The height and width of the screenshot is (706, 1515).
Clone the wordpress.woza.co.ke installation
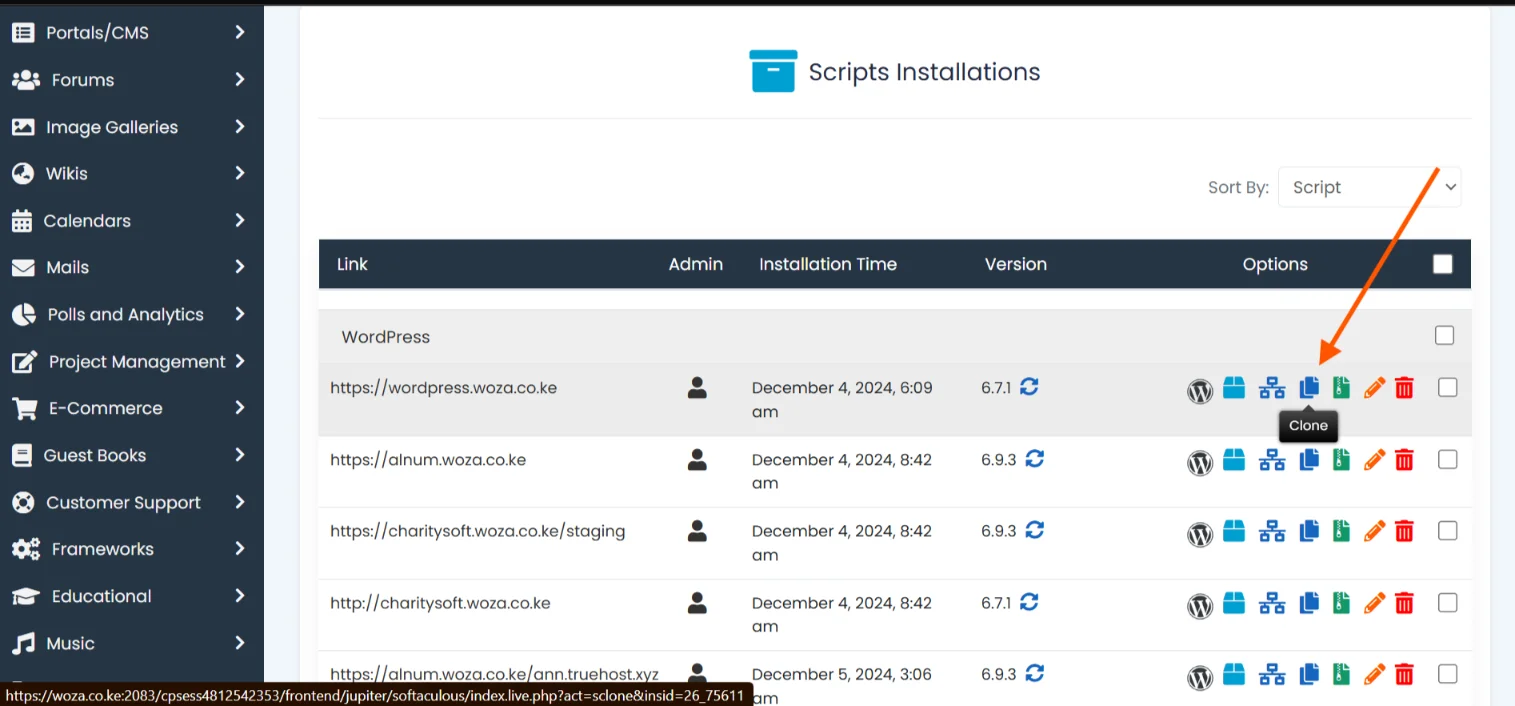[1308, 387]
